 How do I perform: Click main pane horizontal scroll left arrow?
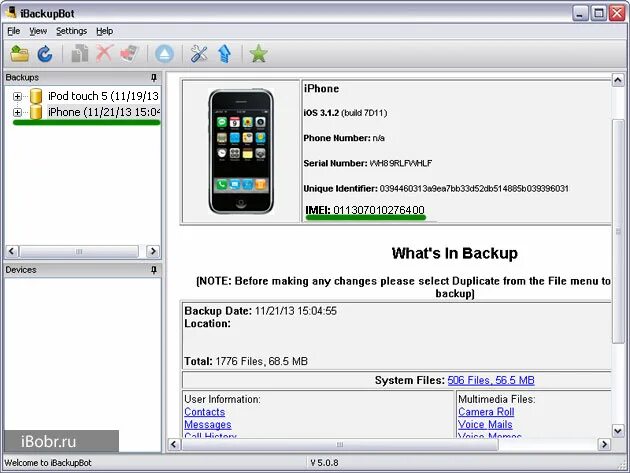[174, 444]
